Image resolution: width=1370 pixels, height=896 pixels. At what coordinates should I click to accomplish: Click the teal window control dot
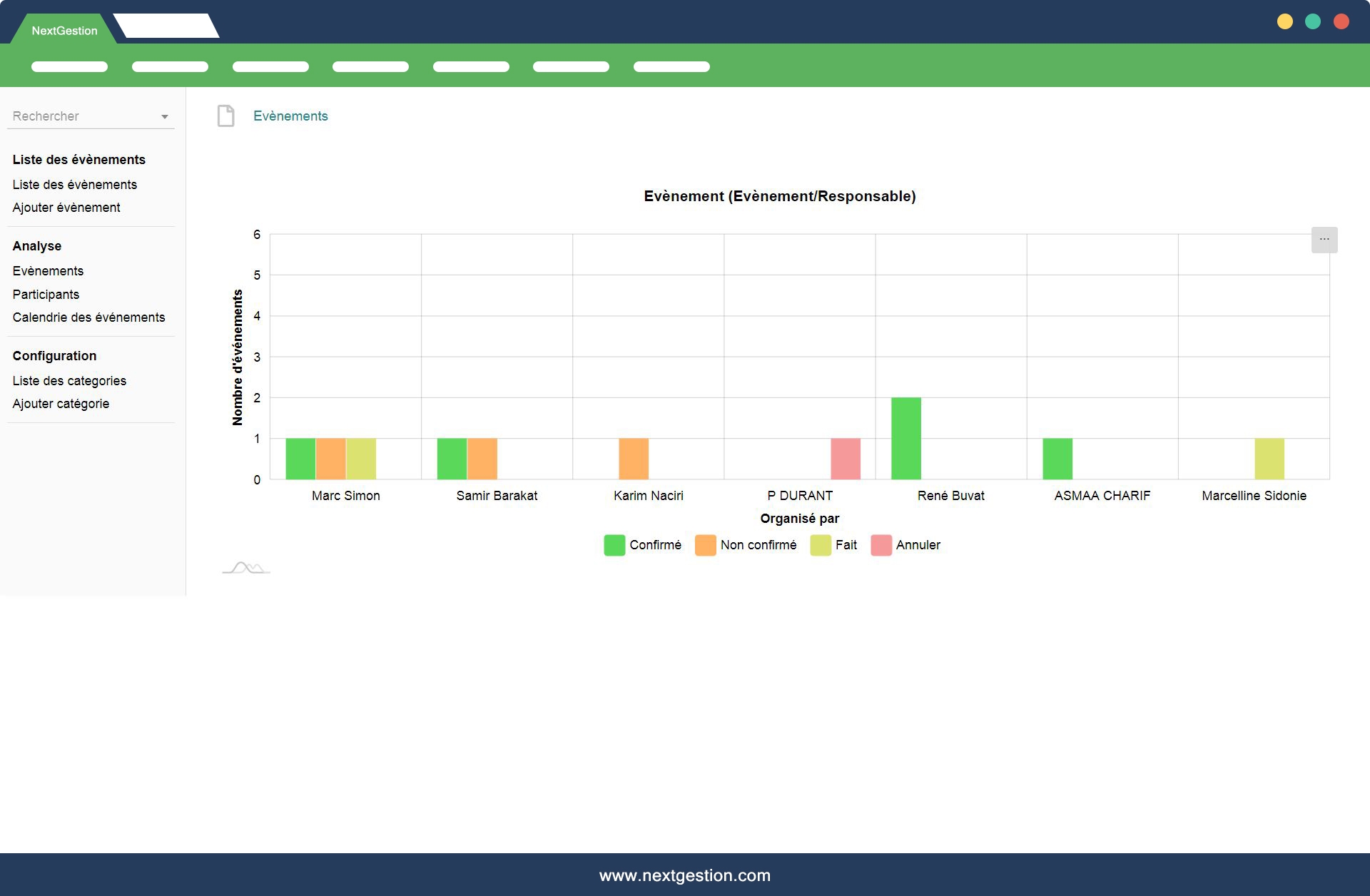(x=1312, y=21)
